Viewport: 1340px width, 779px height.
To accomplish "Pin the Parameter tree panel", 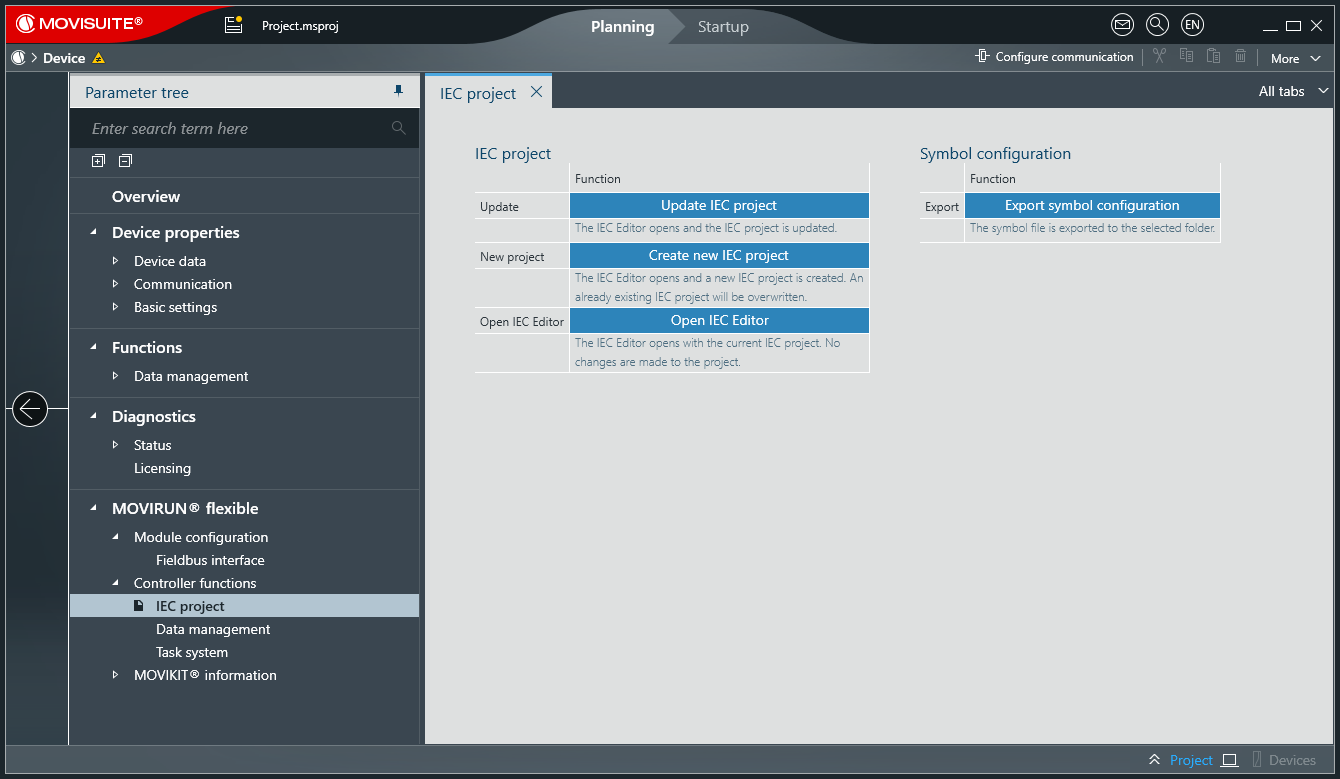I will click(x=399, y=92).
